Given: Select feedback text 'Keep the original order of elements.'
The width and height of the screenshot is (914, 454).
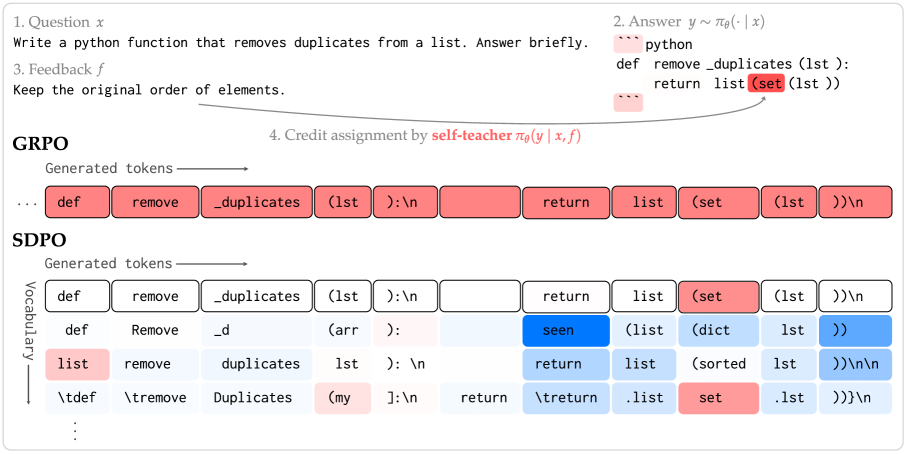Looking at the screenshot, I should pyautogui.click(x=149, y=90).
